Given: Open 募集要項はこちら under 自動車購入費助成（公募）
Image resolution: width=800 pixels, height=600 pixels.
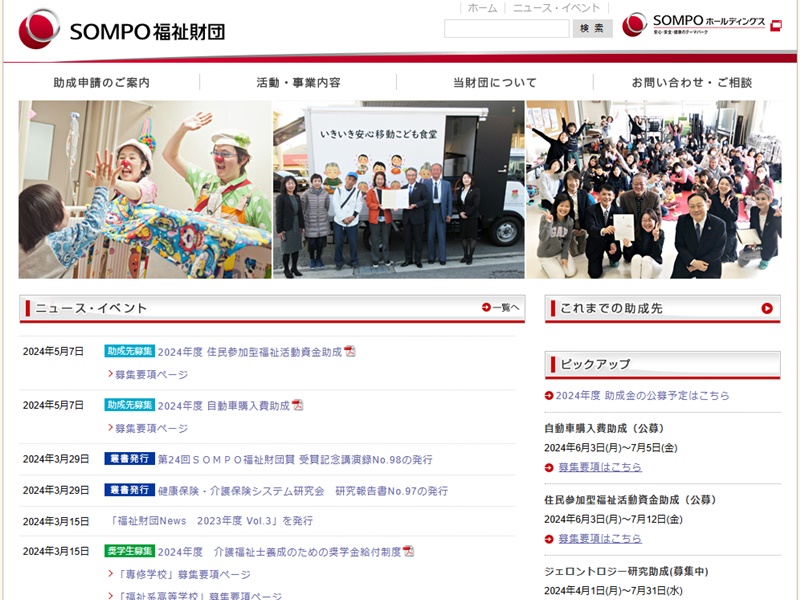Looking at the screenshot, I should (x=600, y=467).
